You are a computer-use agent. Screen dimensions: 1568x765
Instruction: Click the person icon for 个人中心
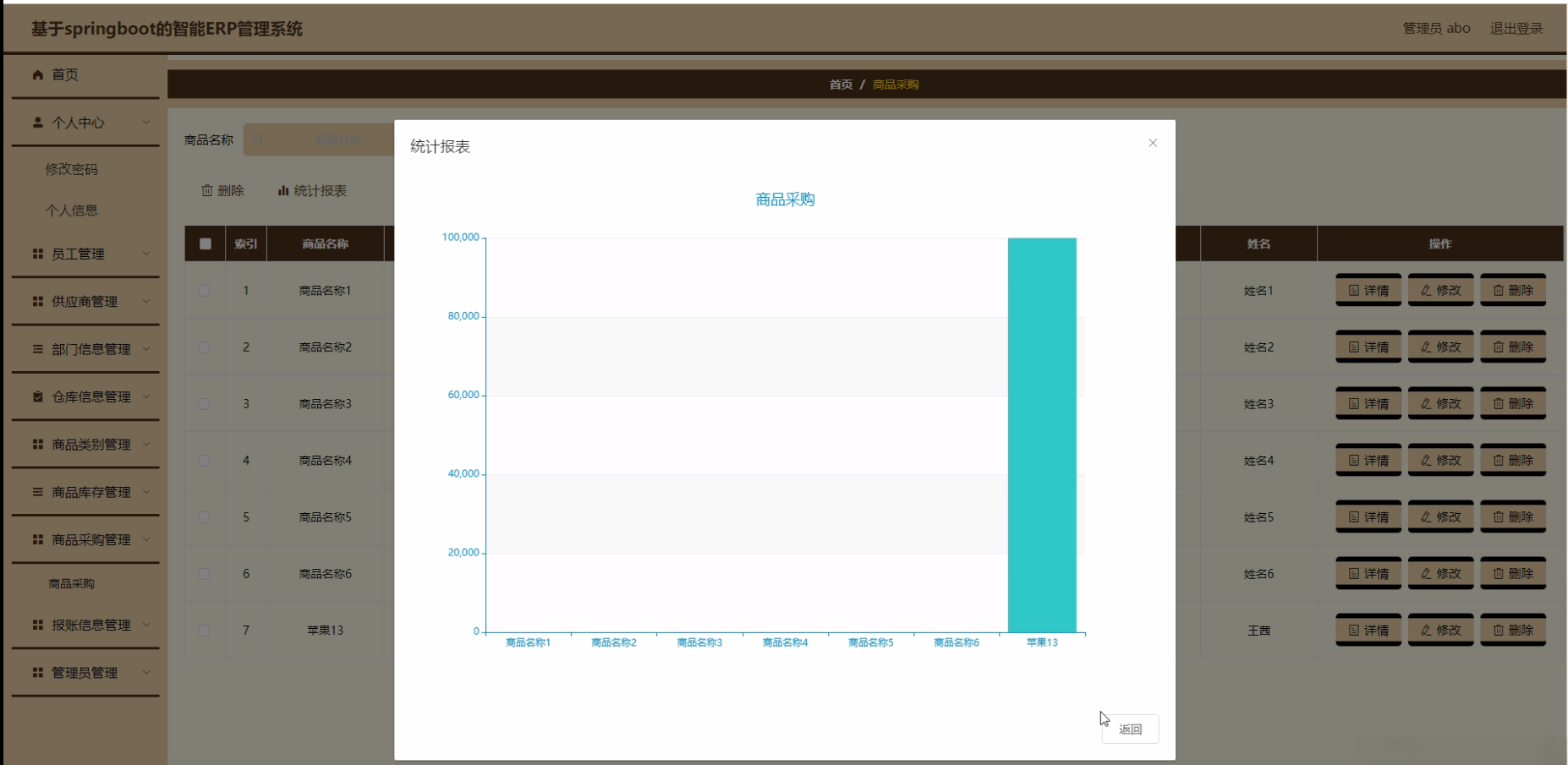pyautogui.click(x=36, y=122)
